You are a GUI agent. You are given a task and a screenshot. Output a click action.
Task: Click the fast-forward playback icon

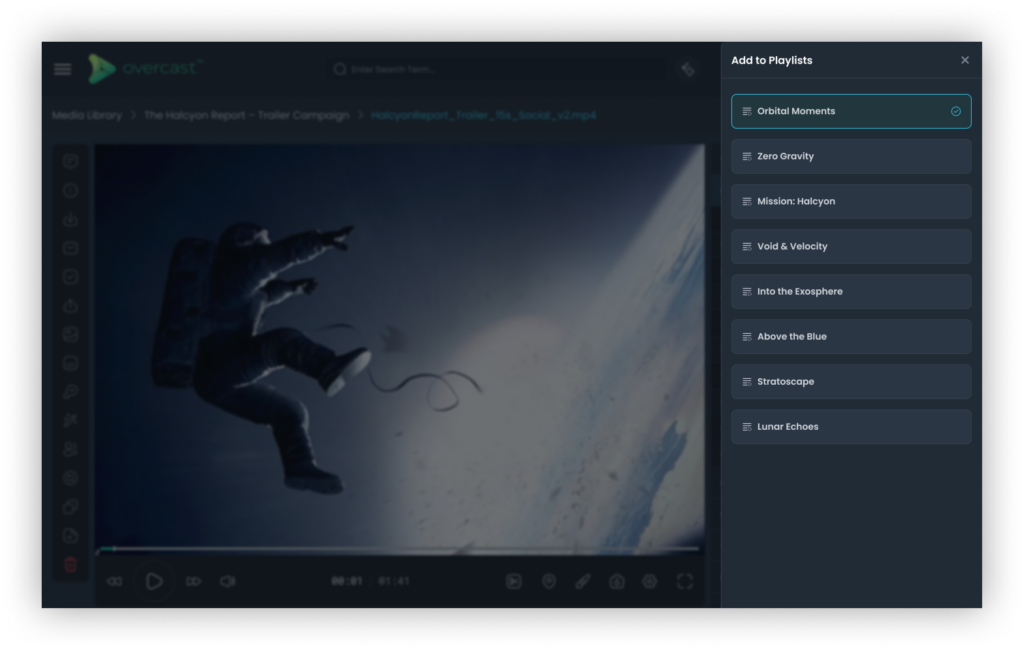(194, 581)
